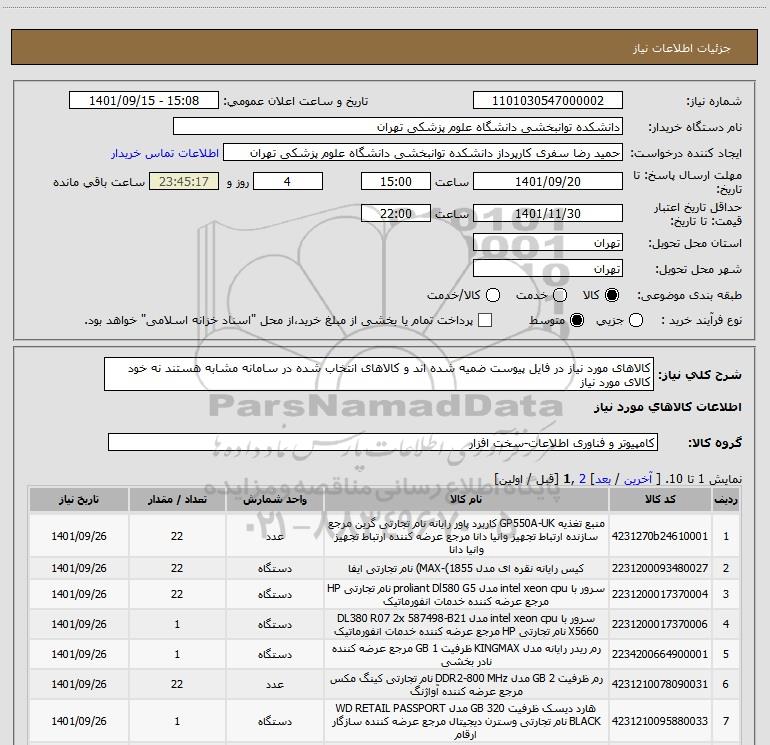Toggle the اسناد خزانه اسلامی payment checkbox

click(485, 320)
